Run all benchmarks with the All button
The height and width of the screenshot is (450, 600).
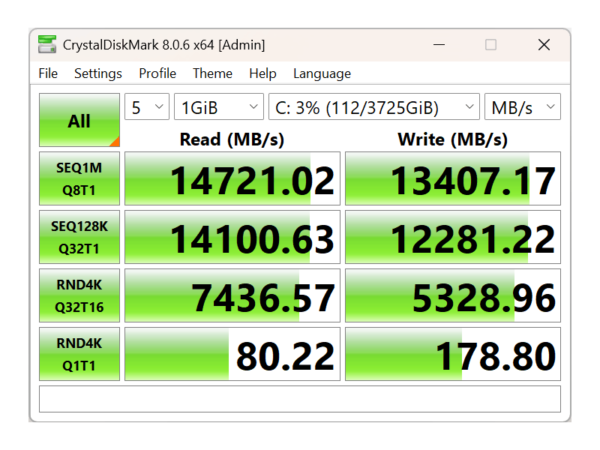click(79, 121)
